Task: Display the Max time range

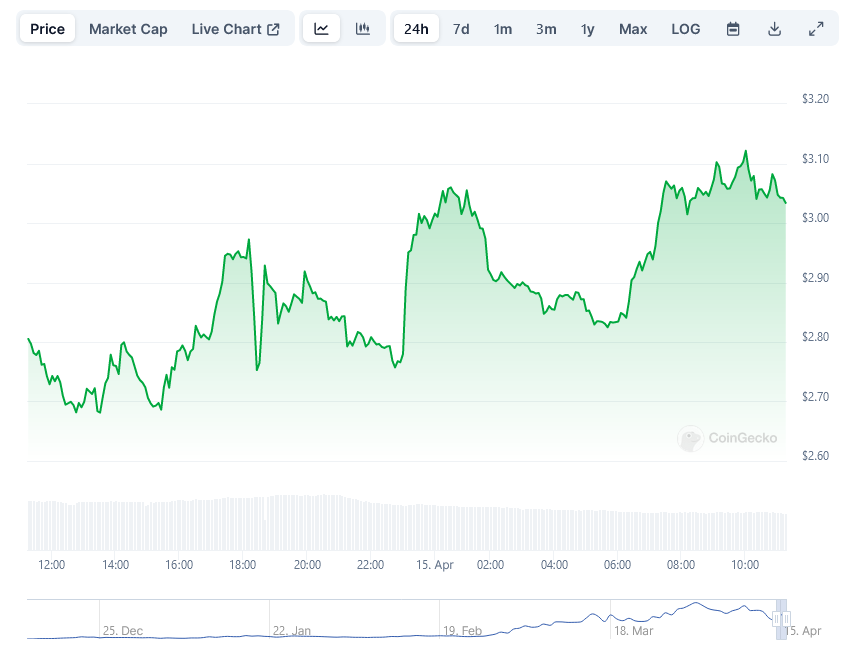Action: point(633,29)
